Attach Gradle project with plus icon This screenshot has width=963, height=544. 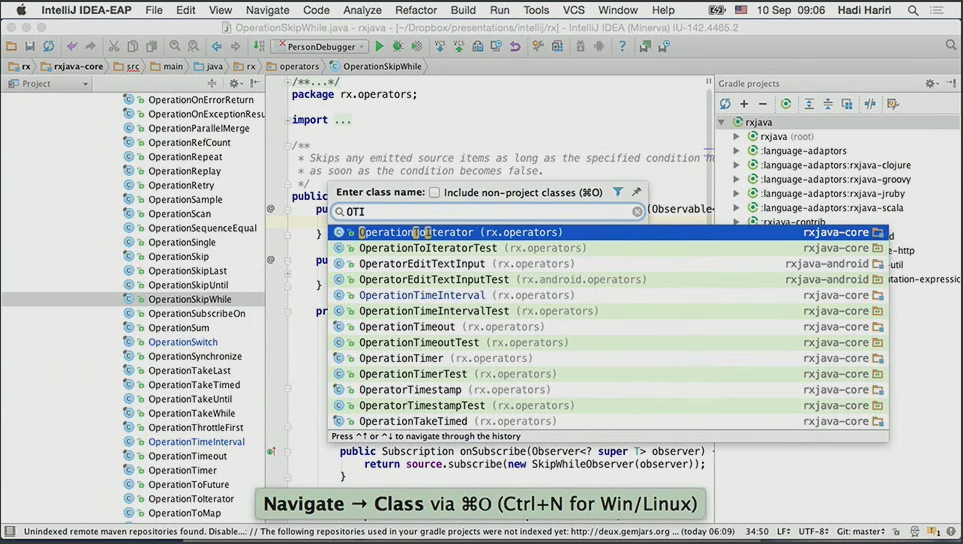(744, 104)
